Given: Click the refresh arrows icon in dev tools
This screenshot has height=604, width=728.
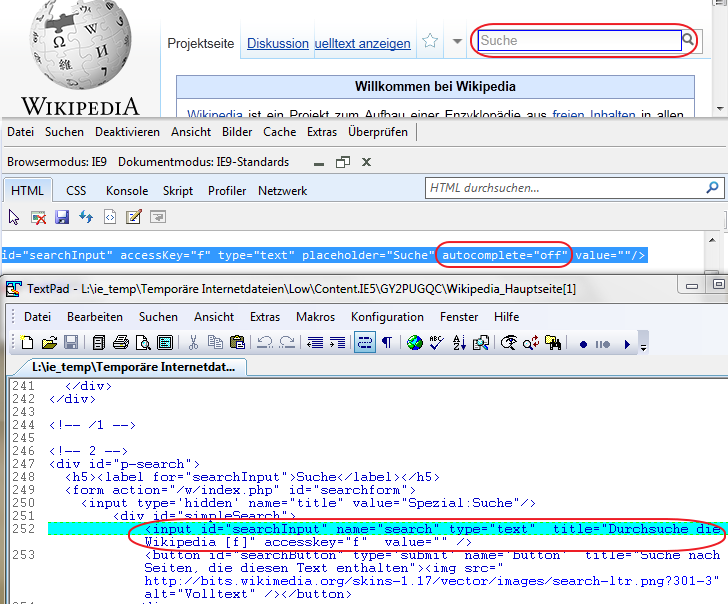Looking at the screenshot, I should point(86,217).
